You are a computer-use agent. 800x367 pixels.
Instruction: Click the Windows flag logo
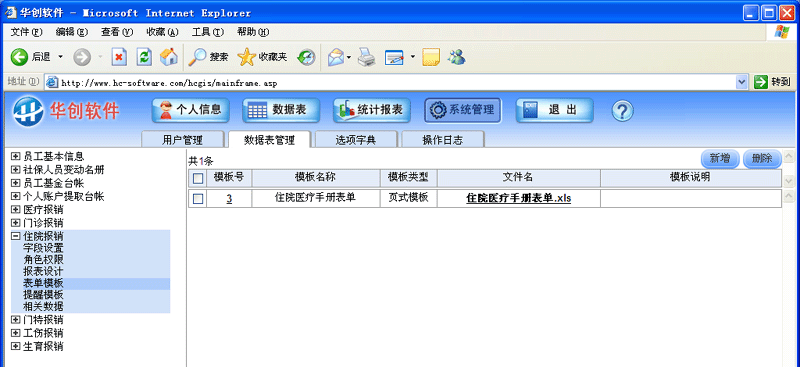click(781, 32)
